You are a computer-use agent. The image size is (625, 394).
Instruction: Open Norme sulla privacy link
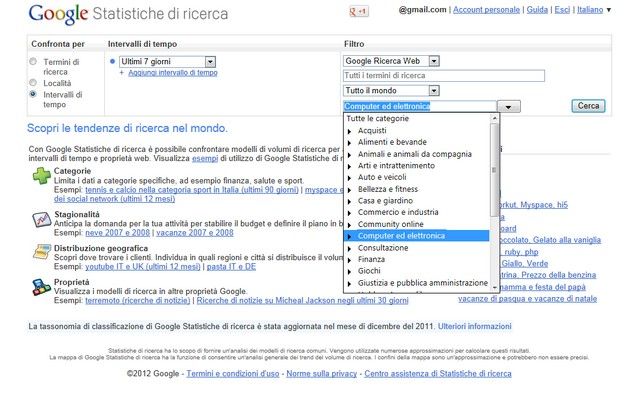click(322, 374)
